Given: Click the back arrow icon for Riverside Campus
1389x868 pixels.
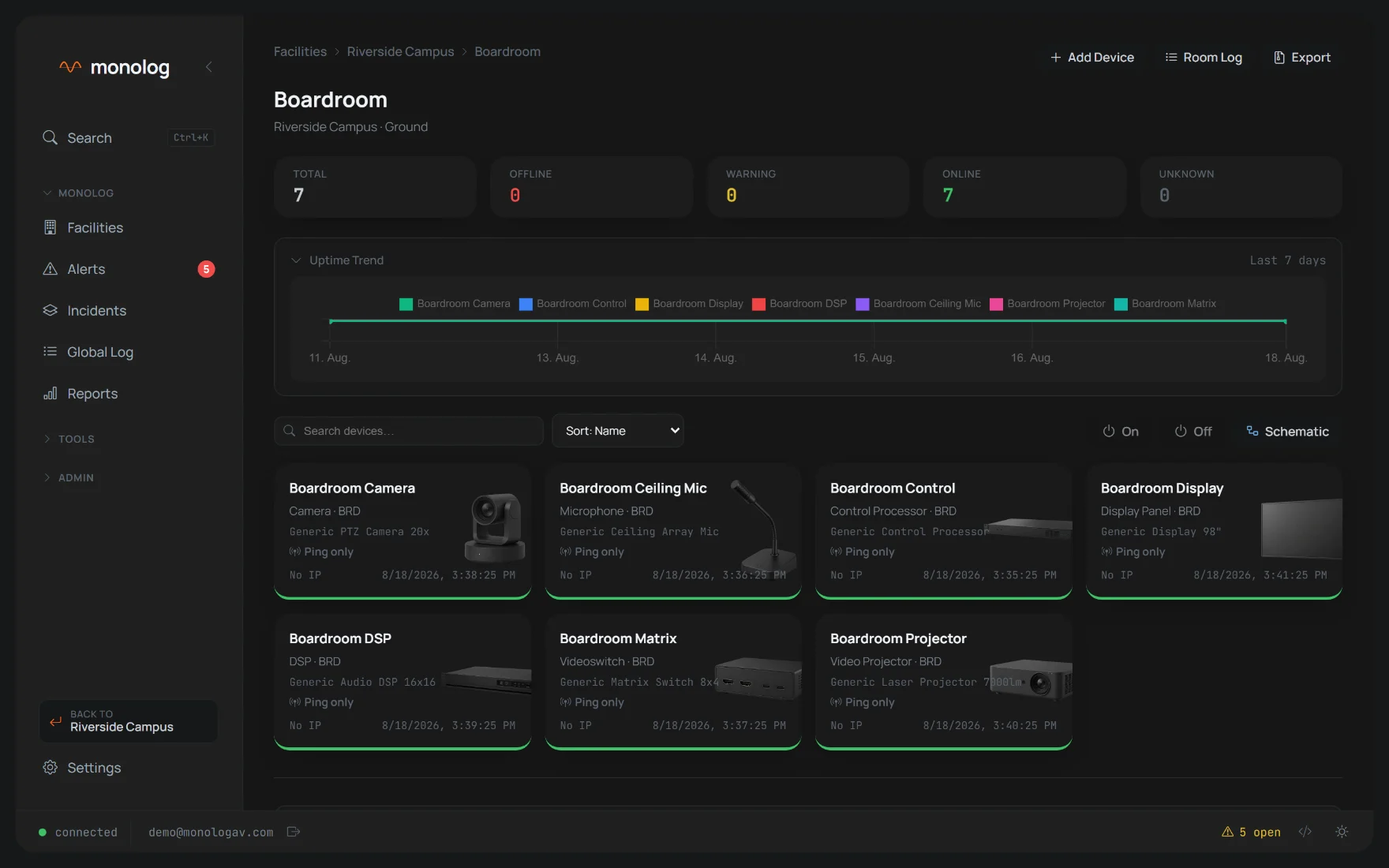Looking at the screenshot, I should (x=56, y=721).
